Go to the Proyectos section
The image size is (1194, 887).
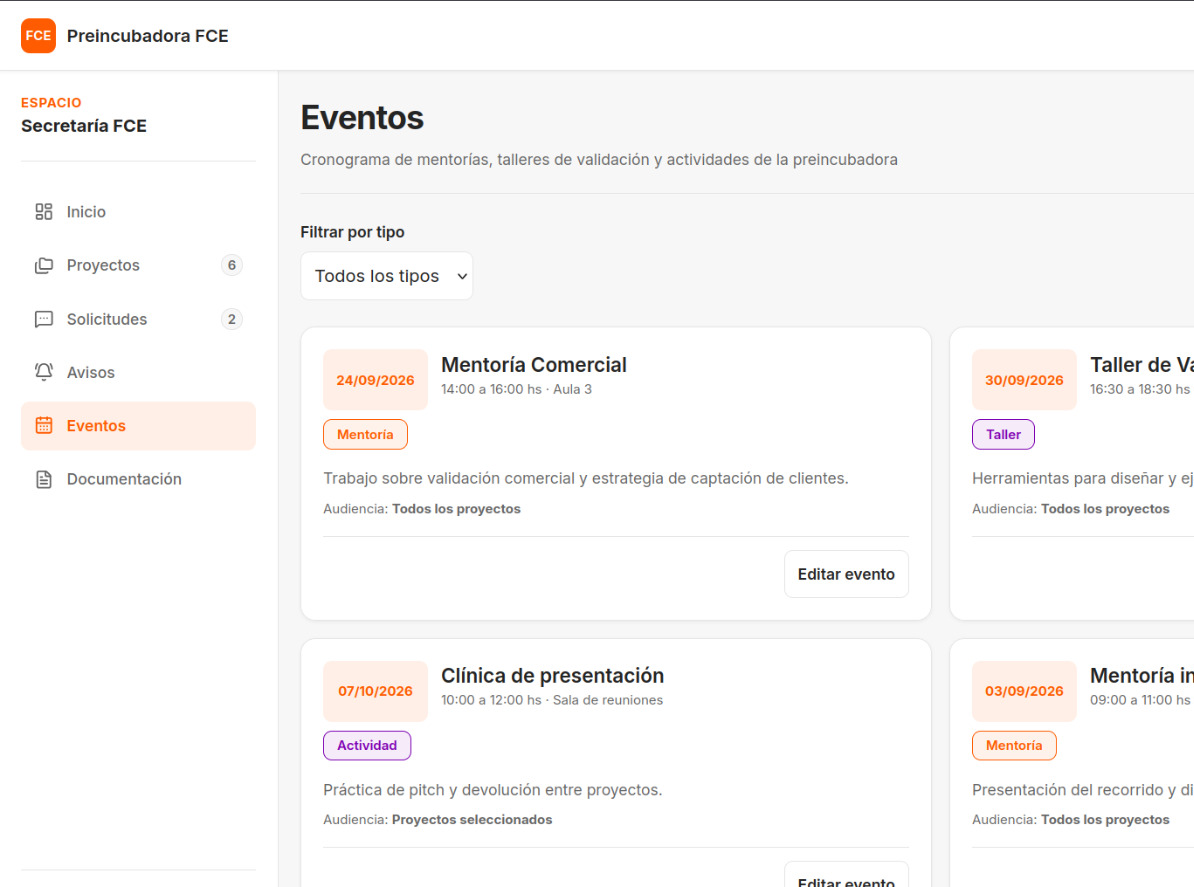click(138, 265)
